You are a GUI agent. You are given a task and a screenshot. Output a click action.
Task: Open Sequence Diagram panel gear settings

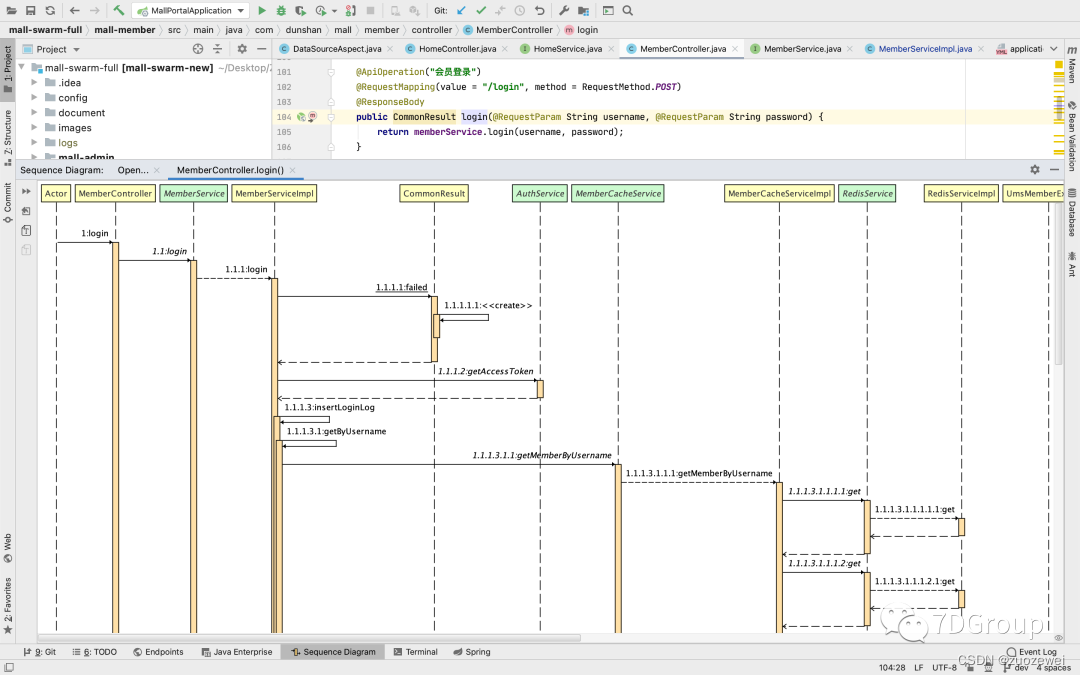1035,169
